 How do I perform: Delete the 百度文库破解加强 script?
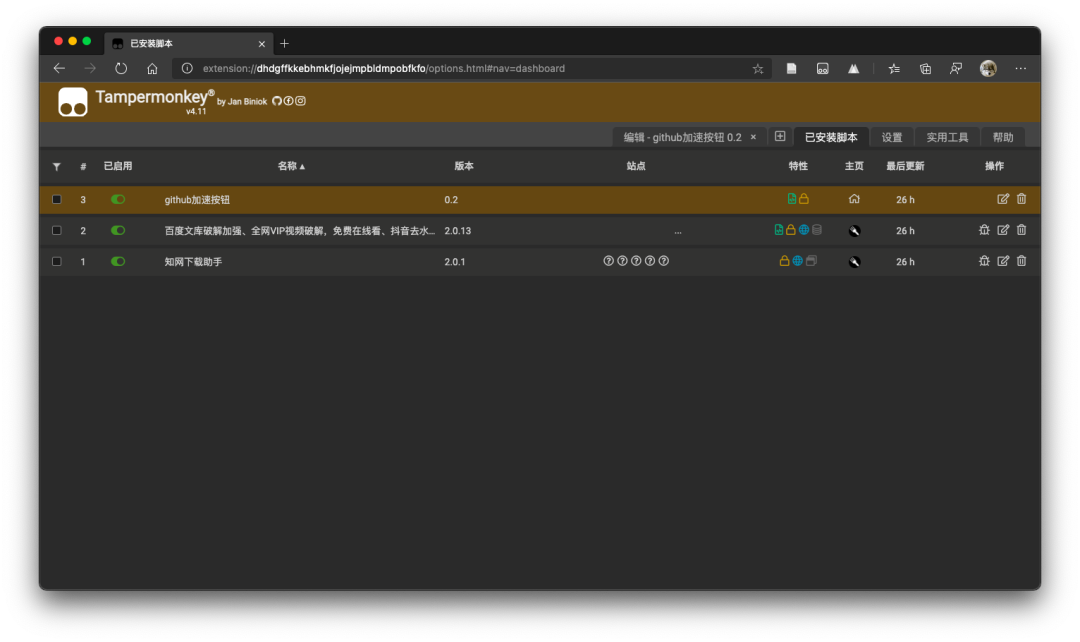click(1021, 230)
